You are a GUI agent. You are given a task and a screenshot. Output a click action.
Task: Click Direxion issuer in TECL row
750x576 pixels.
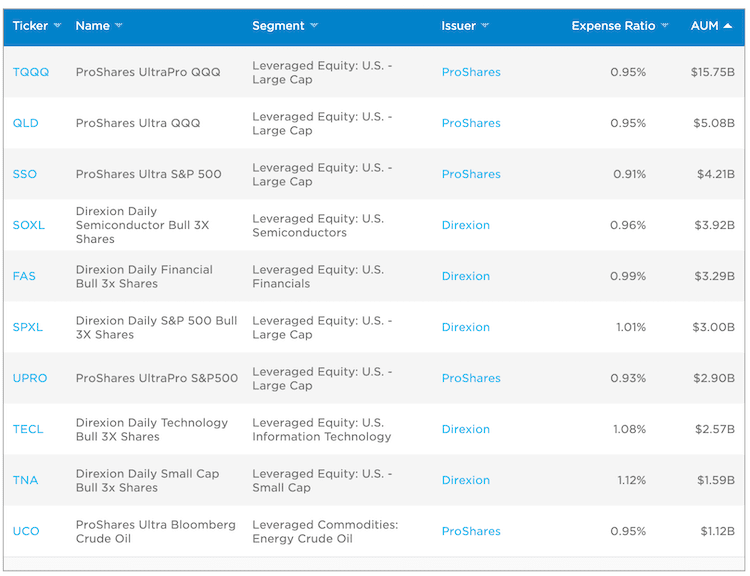pos(466,429)
